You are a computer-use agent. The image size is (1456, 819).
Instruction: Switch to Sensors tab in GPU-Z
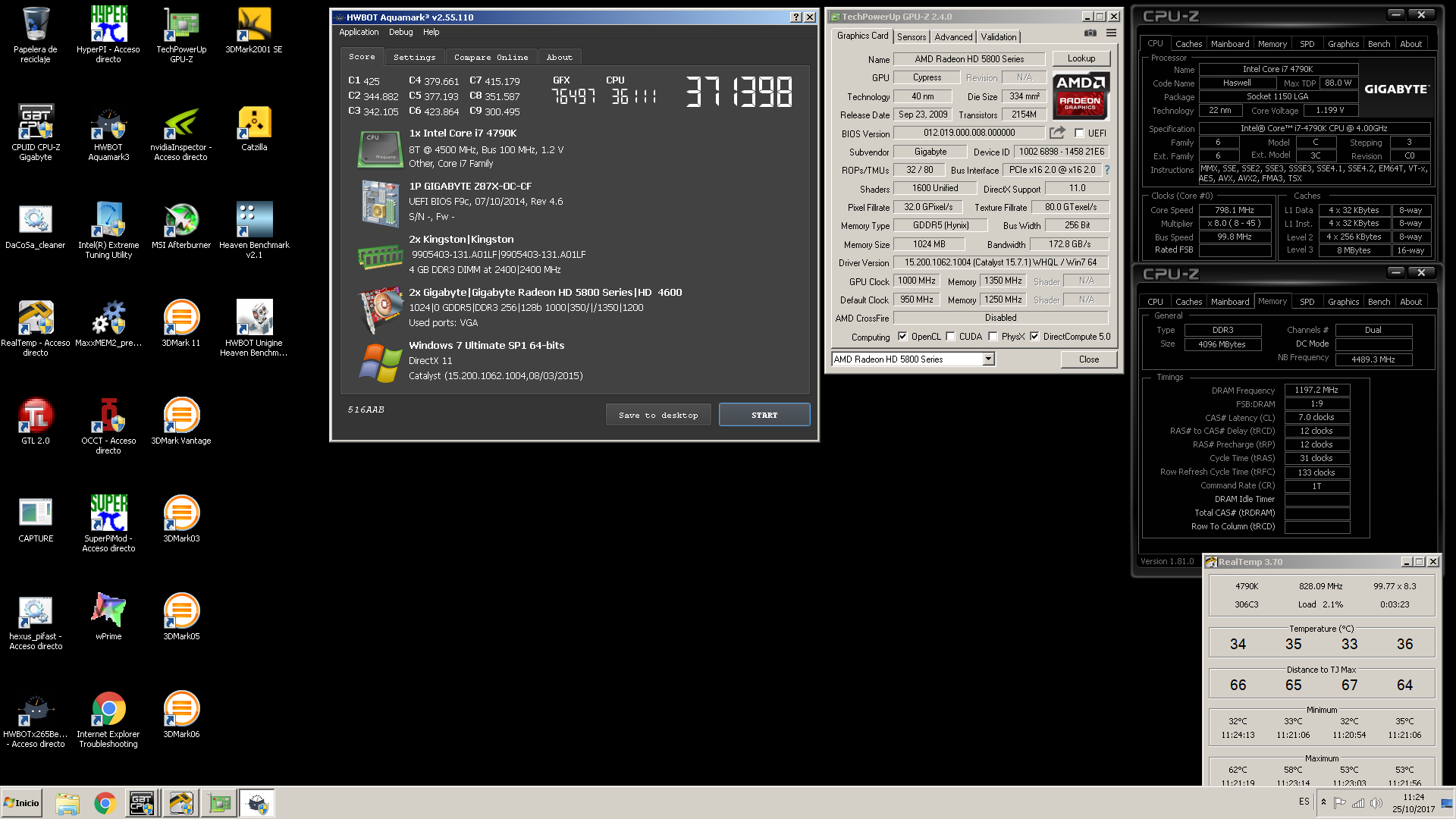pyautogui.click(x=912, y=36)
